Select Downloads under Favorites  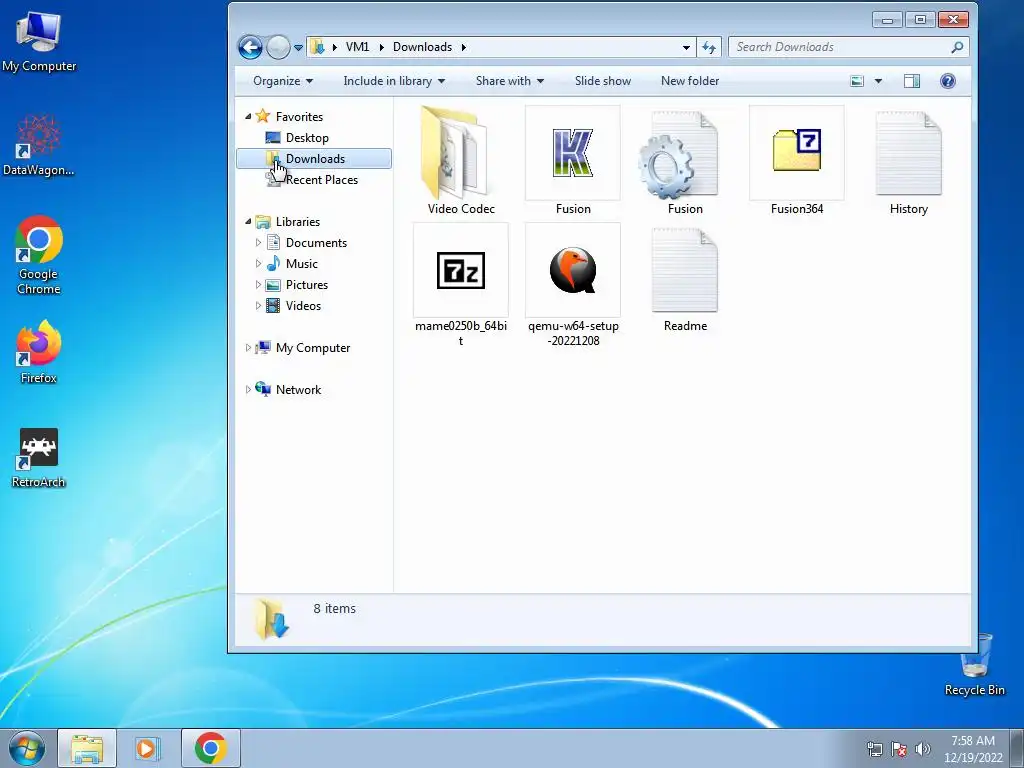315,159
